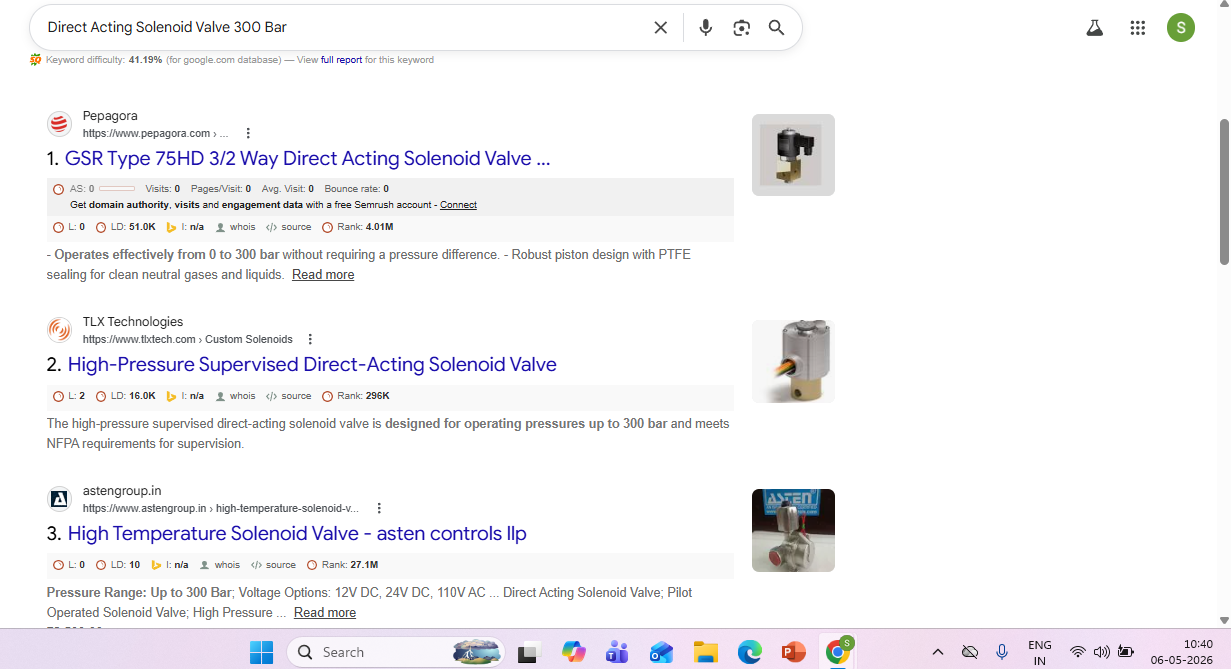Open whois for astengroup result
1231x669 pixels.
pos(220,565)
